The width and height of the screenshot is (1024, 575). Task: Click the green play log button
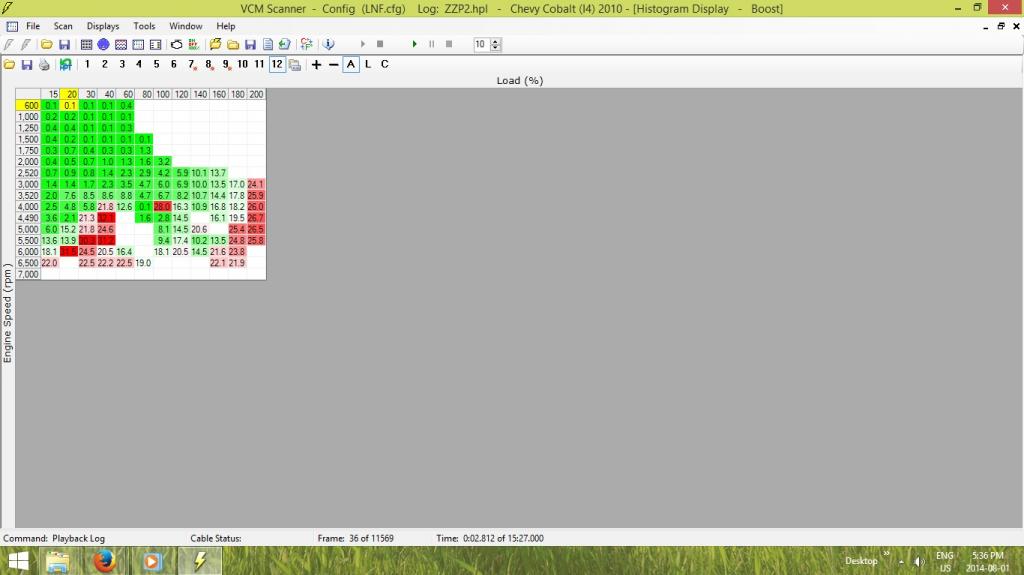click(414, 45)
